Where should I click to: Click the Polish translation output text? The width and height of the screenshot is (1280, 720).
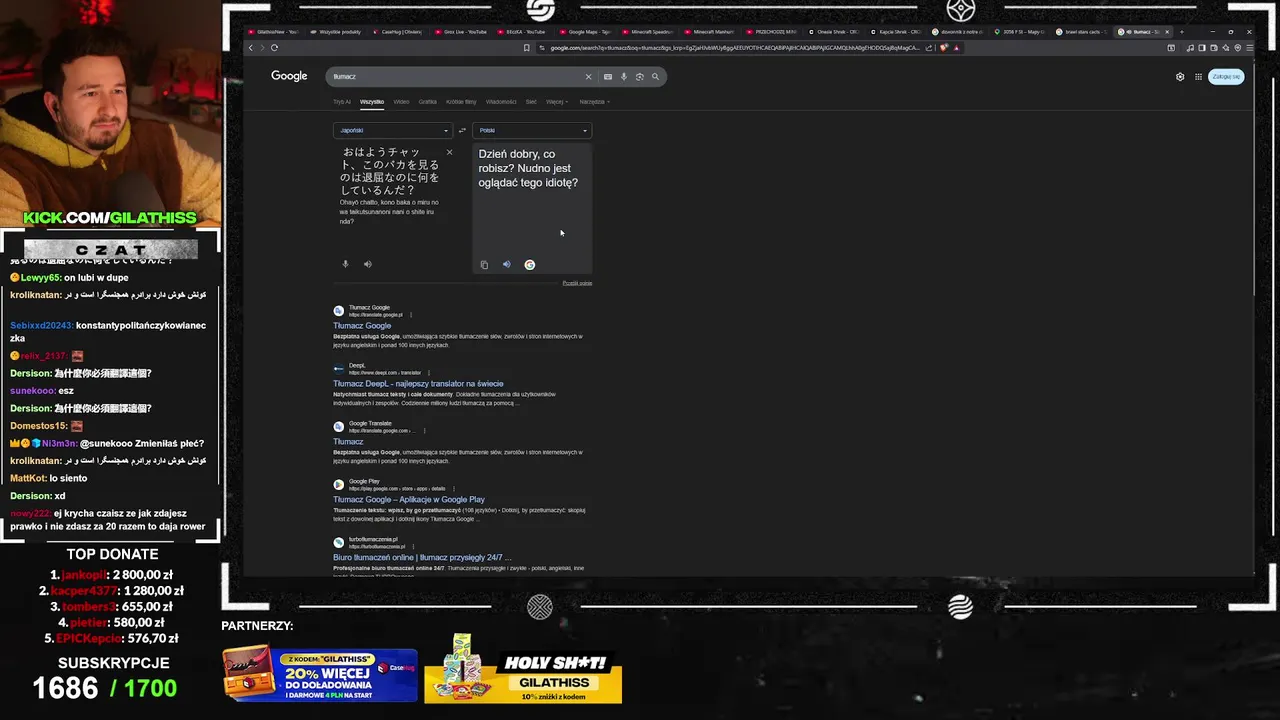point(528,168)
